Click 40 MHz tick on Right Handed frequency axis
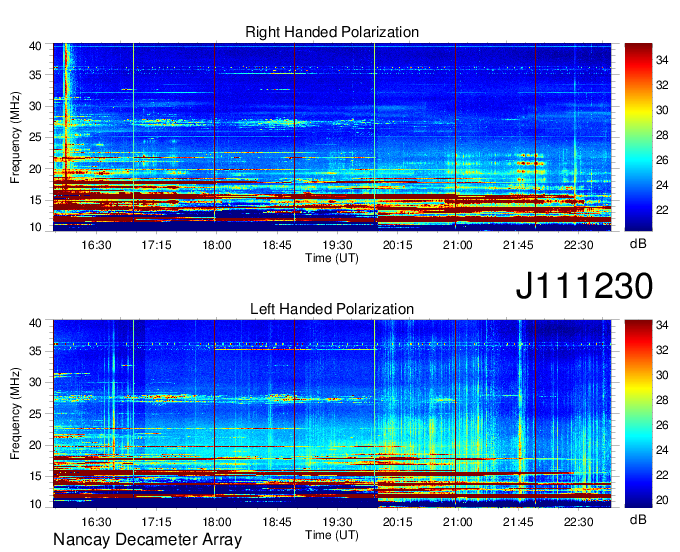Viewport: 680px width, 552px height. tap(36, 46)
